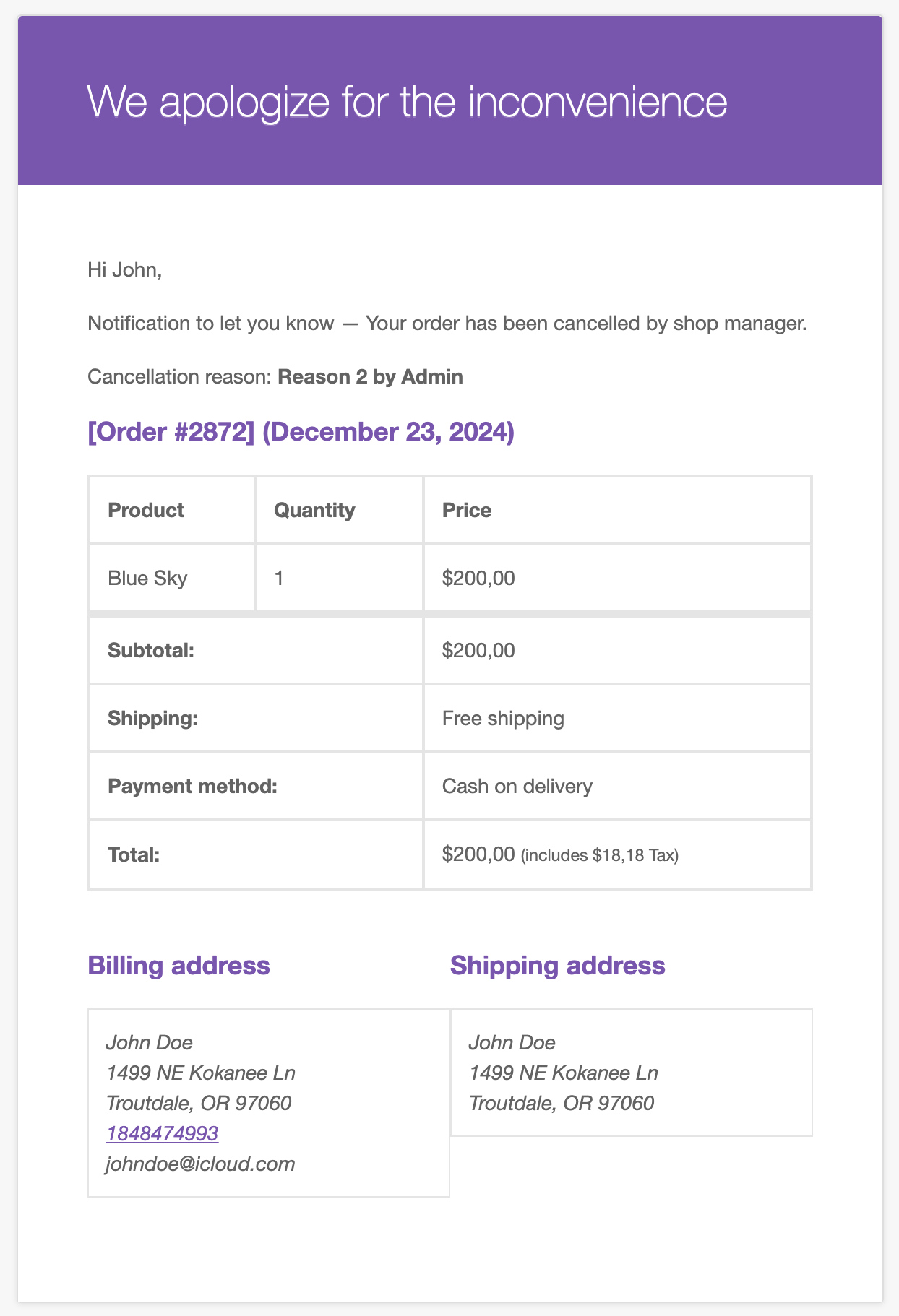899x1316 pixels.
Task: Click the cancellation reason "Reason 2 by Admin"
Action: 370,376
